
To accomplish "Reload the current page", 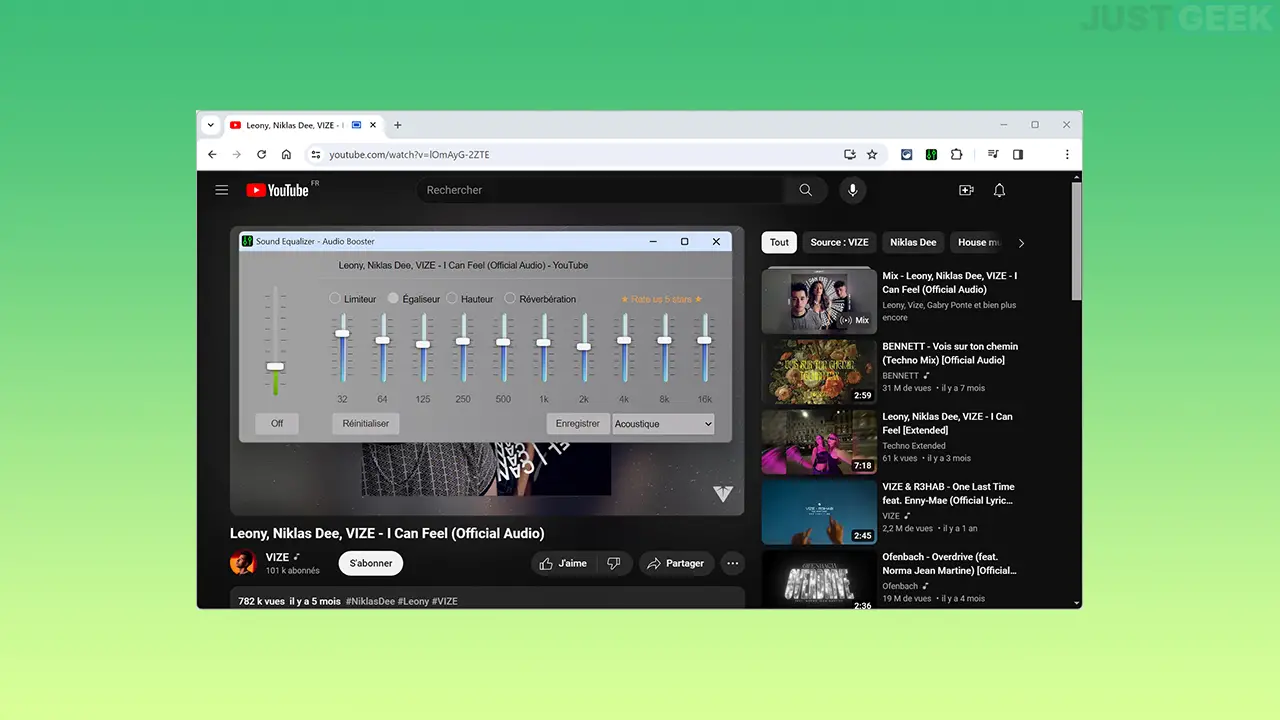I will point(262,155).
